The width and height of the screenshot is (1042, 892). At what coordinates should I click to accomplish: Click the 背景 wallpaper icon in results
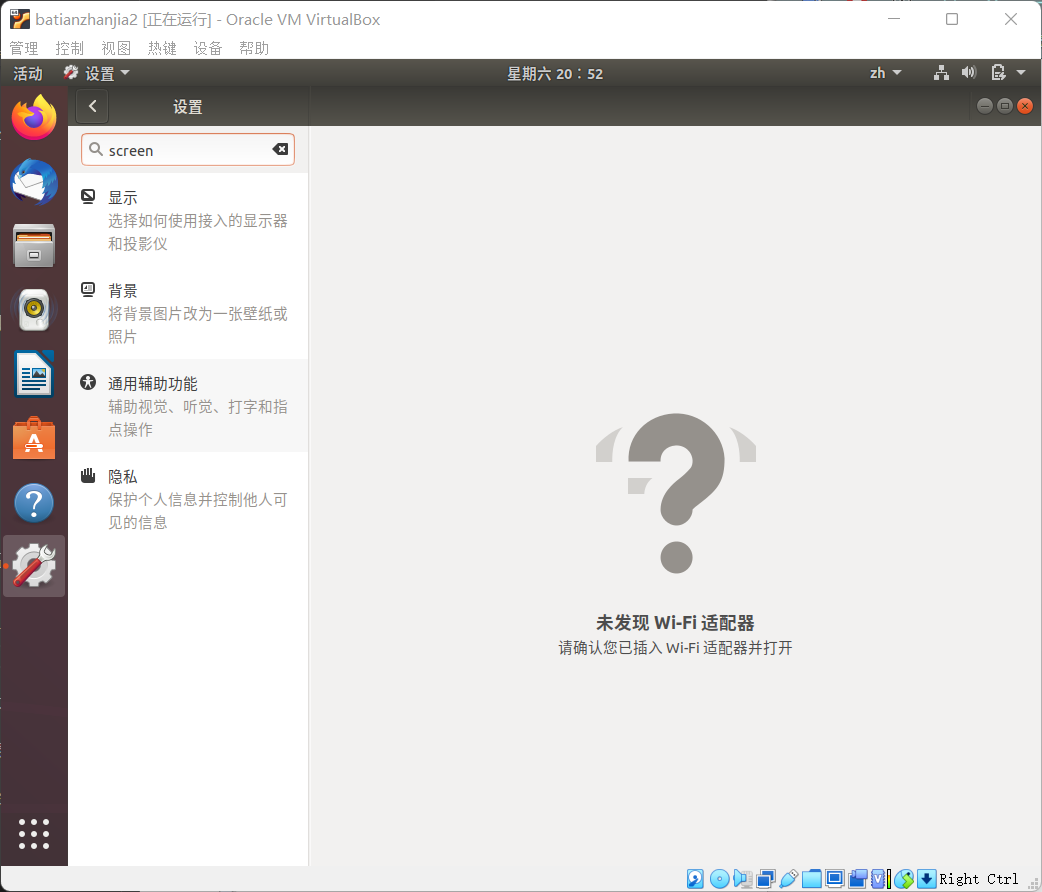click(88, 289)
